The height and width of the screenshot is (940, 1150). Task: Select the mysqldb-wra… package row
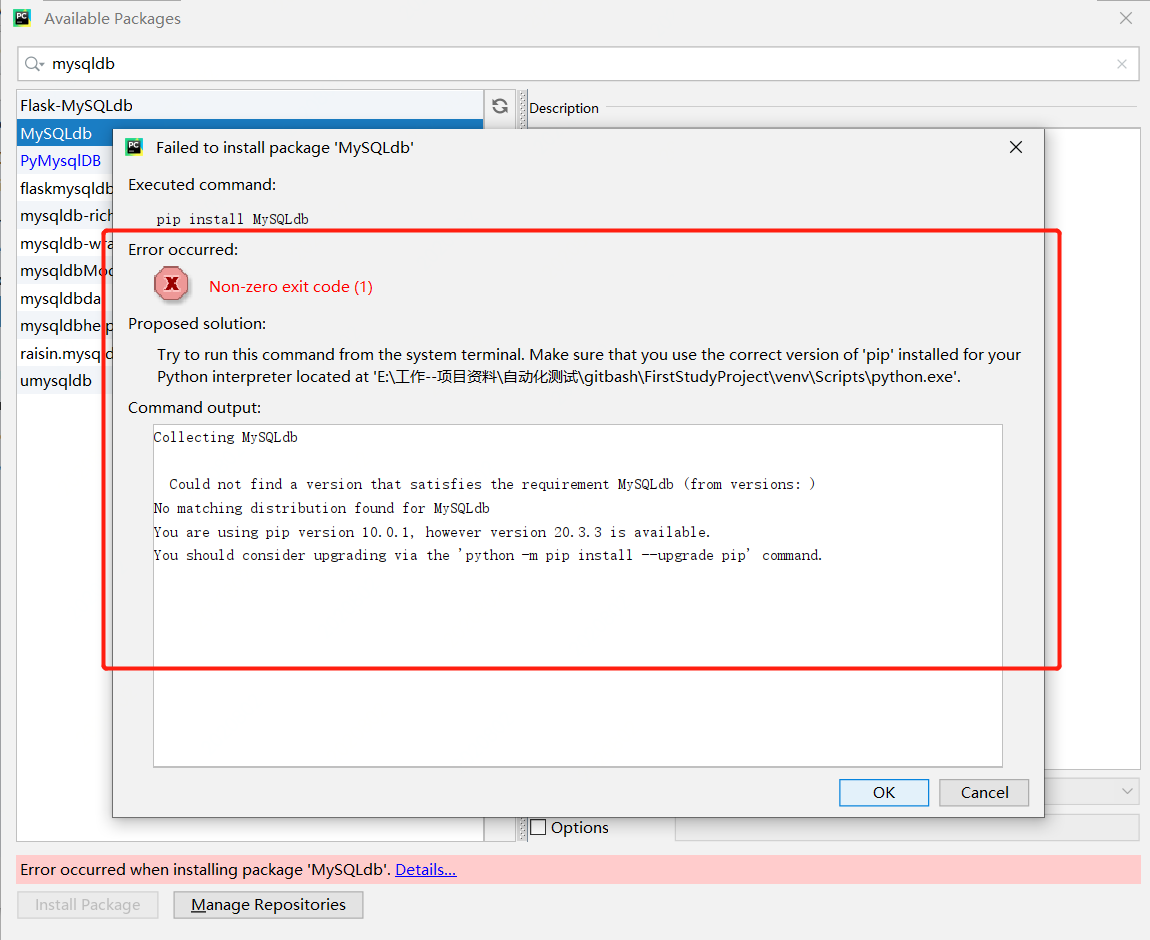(x=65, y=243)
